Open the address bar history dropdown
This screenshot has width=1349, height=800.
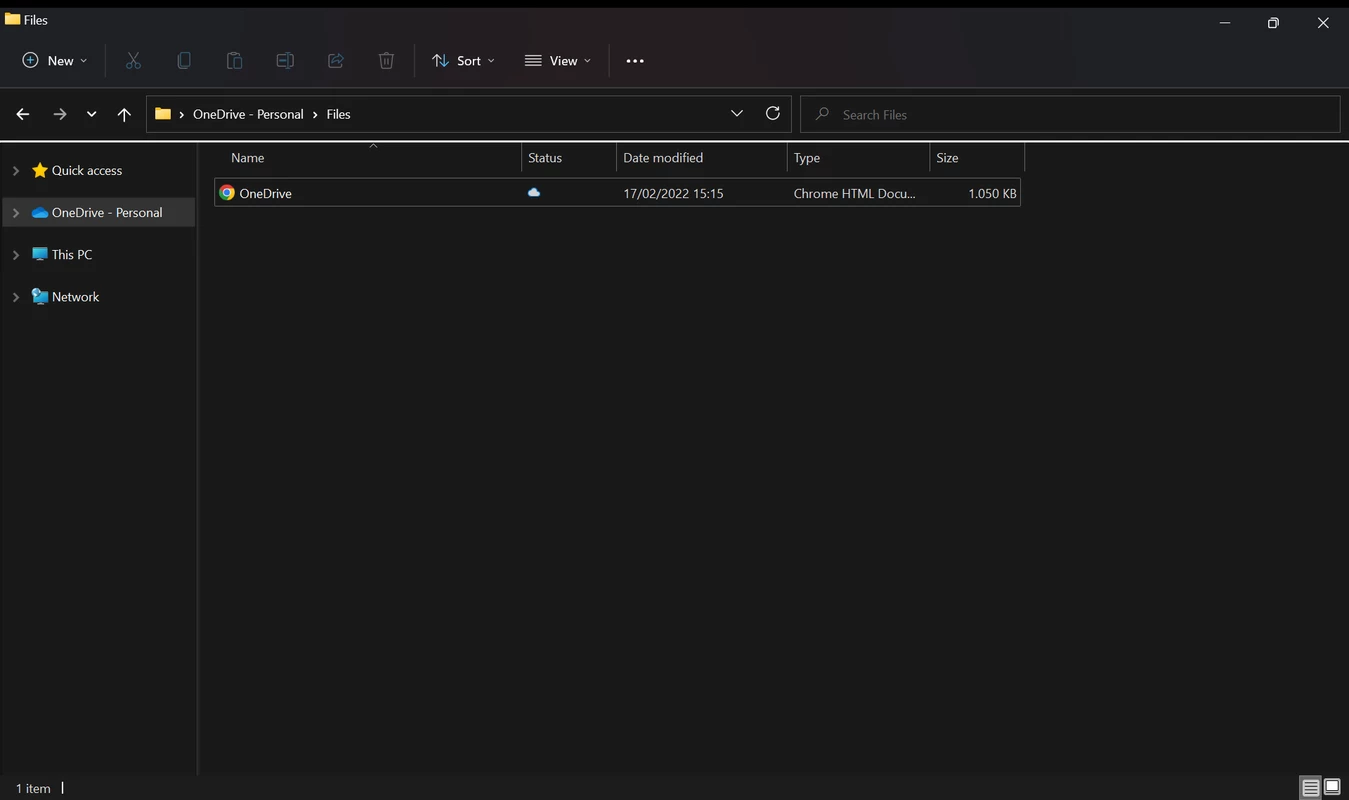tap(737, 114)
